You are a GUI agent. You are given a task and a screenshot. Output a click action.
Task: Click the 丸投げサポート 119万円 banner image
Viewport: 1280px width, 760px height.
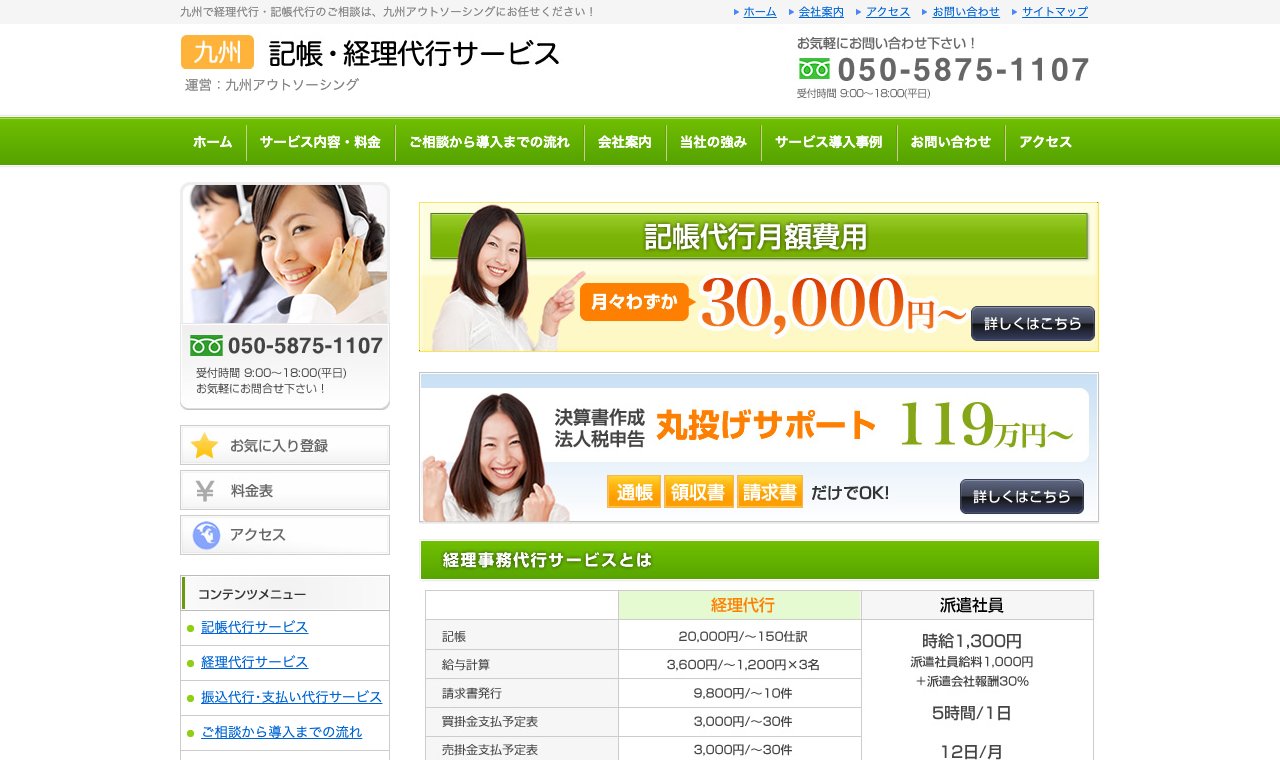point(759,448)
